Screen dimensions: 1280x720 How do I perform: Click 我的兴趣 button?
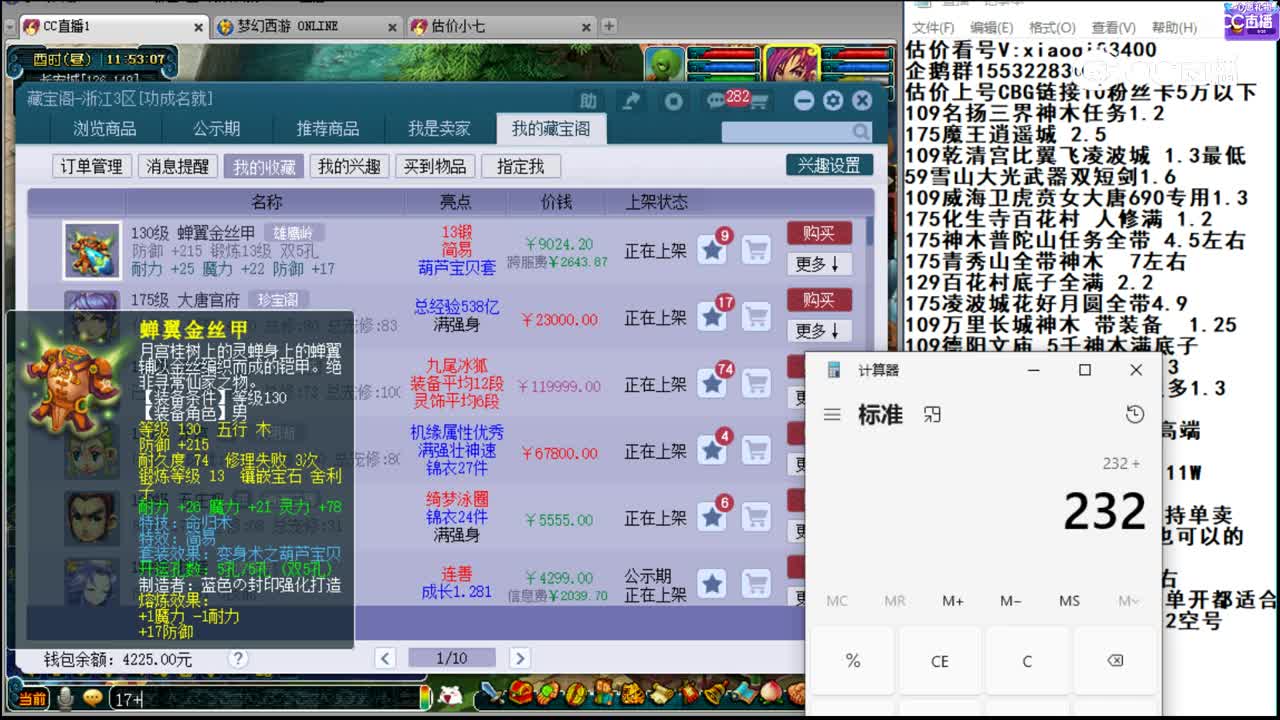tap(350, 167)
